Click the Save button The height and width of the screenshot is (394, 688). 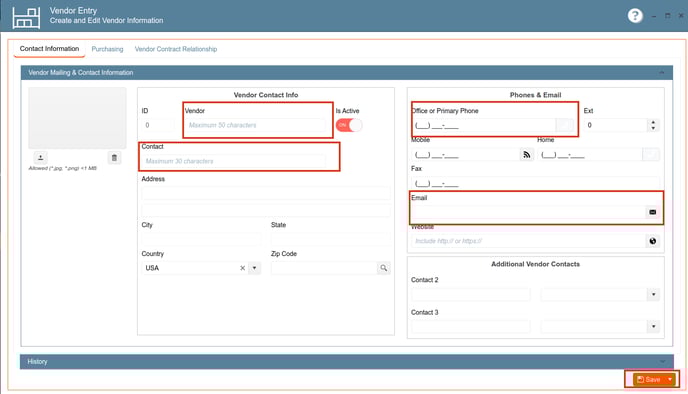pyautogui.click(x=649, y=379)
